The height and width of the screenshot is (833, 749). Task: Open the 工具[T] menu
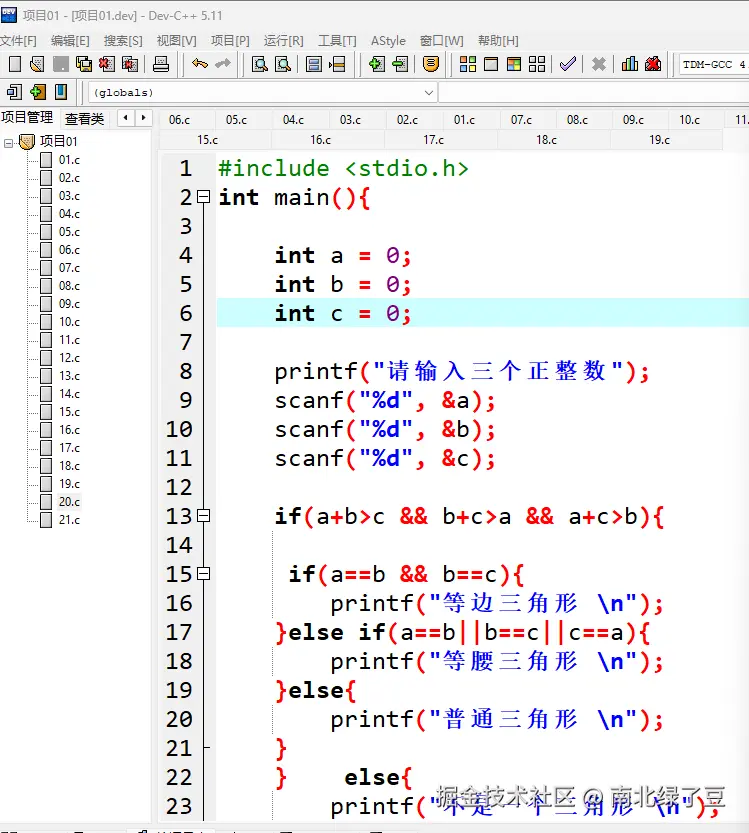tap(337, 41)
